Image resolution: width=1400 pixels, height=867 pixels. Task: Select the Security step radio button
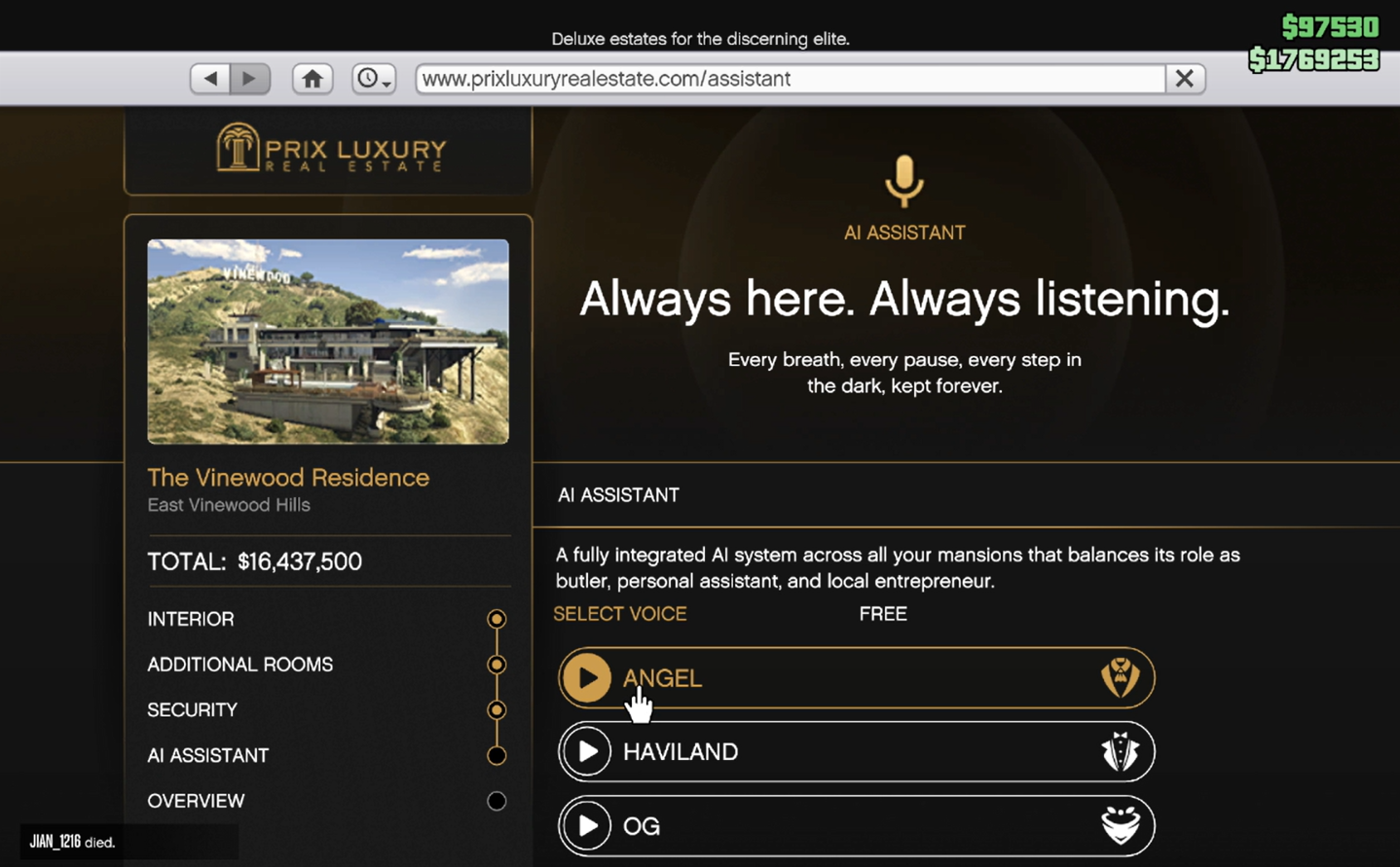pyautogui.click(x=497, y=710)
